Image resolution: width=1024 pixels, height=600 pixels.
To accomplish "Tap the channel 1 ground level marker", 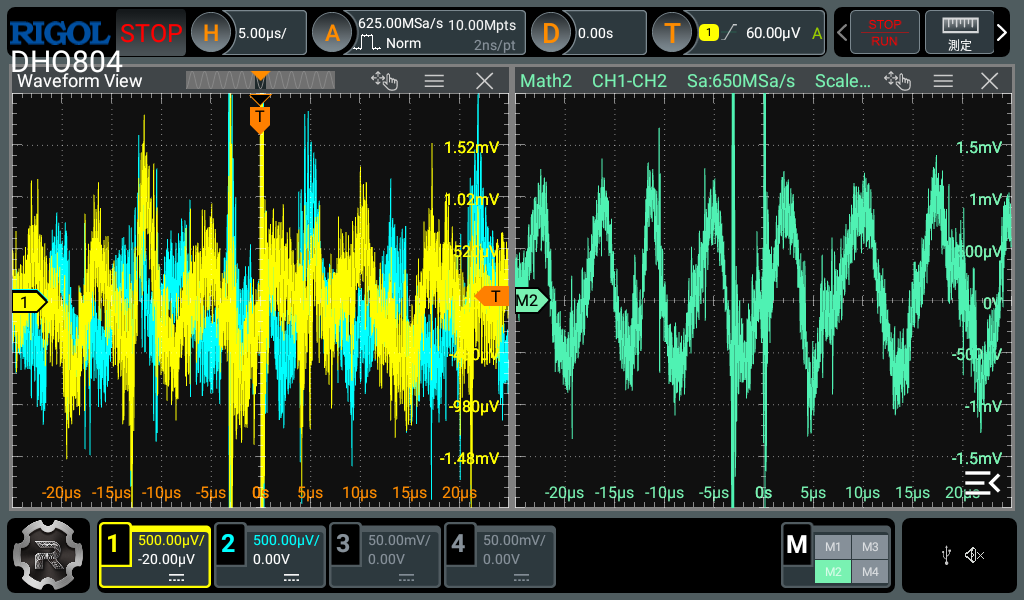I will point(29,302).
